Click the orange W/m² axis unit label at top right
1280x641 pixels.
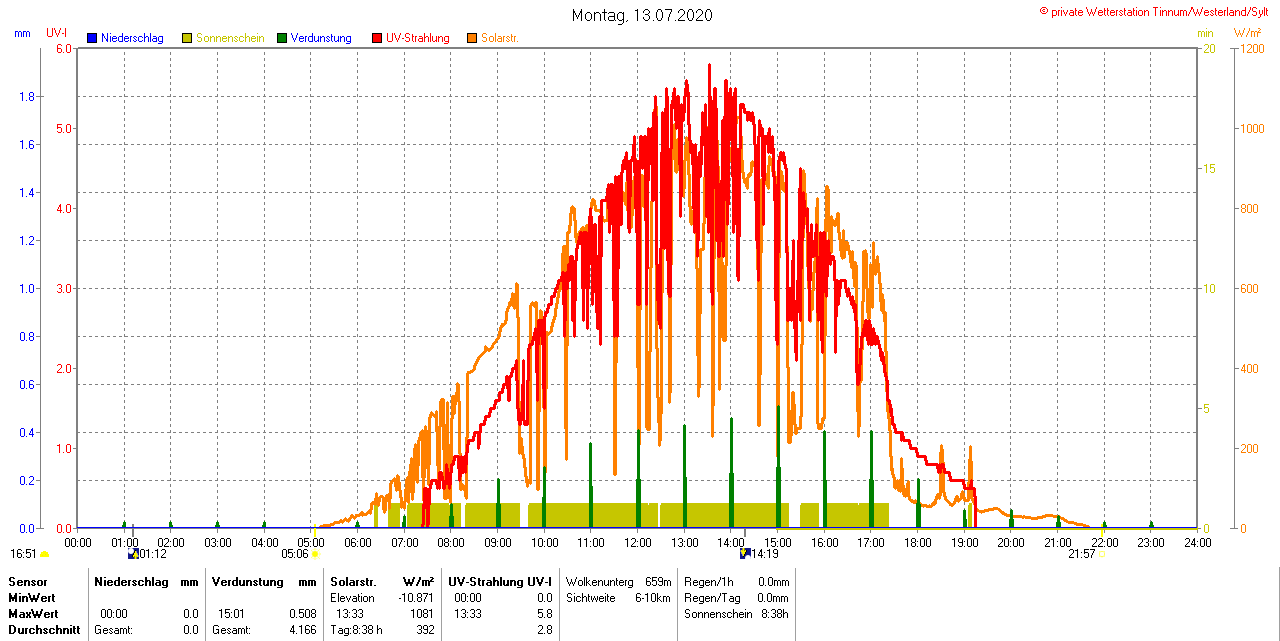1247,33
